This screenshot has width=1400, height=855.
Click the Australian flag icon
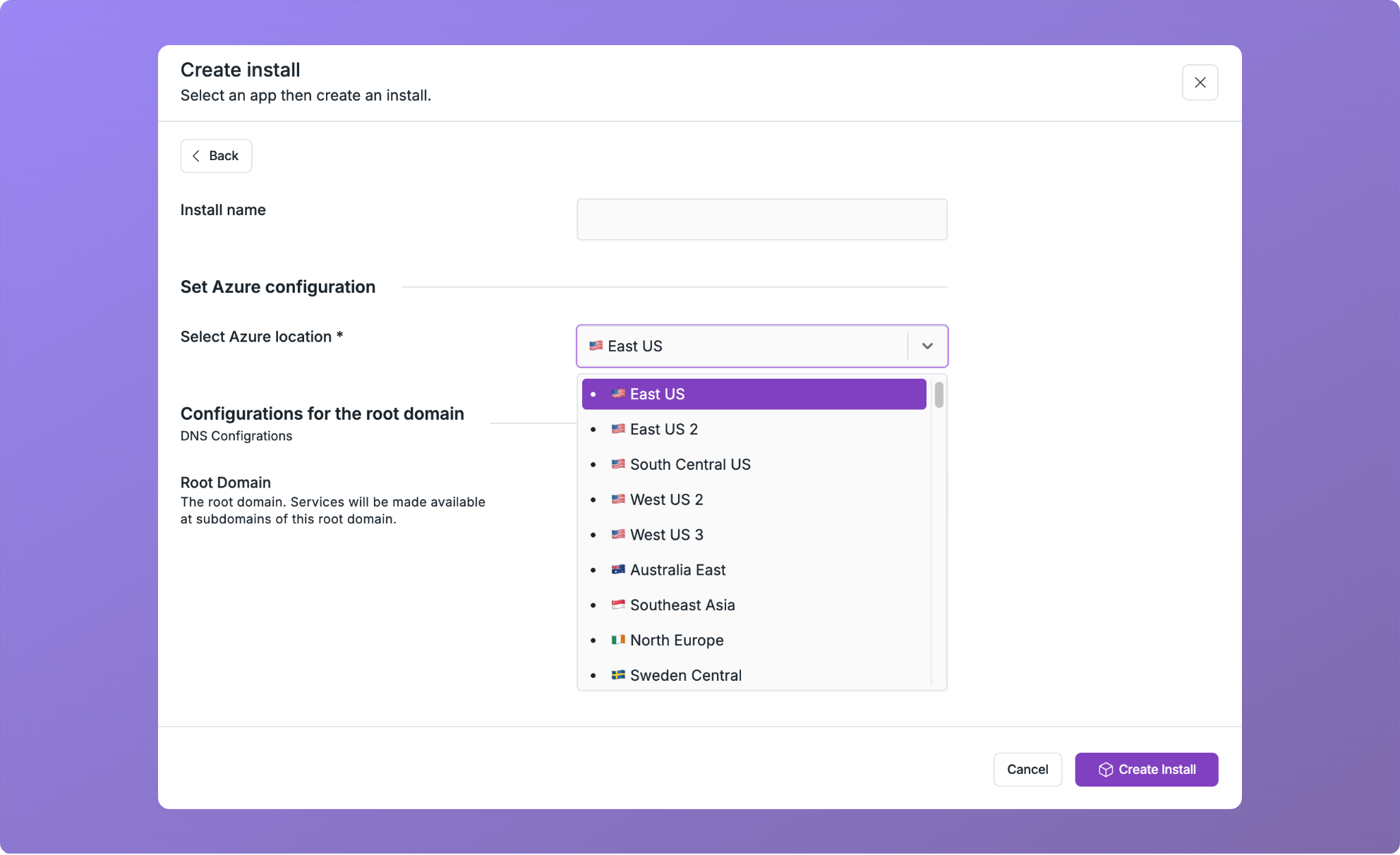pos(618,570)
